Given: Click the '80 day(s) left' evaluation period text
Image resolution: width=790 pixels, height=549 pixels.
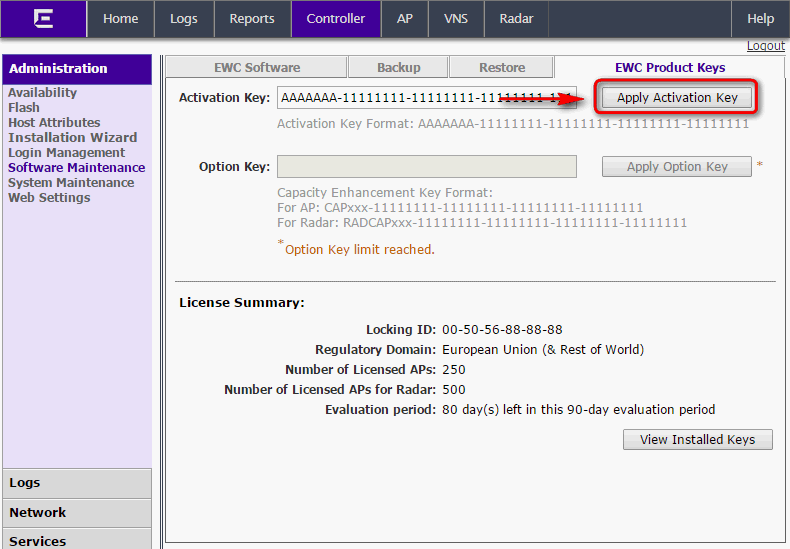Looking at the screenshot, I should (578, 410).
